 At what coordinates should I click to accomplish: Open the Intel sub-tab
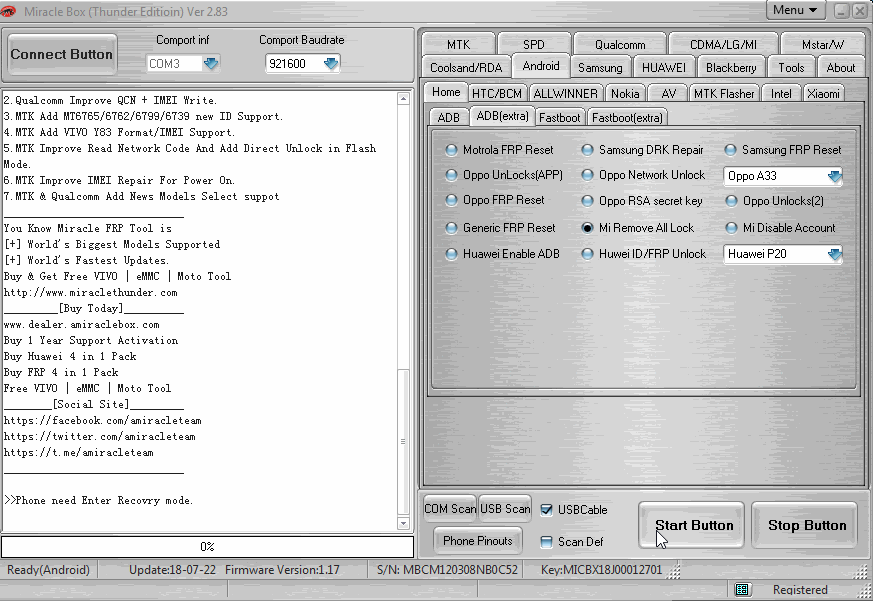(x=781, y=94)
